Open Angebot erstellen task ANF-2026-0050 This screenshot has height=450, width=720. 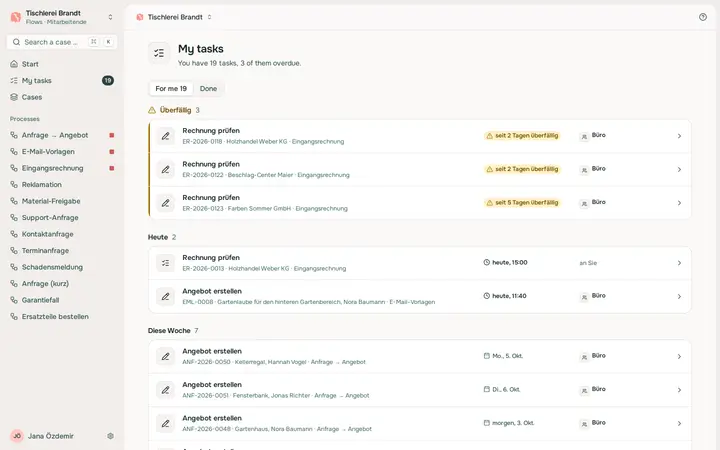pos(420,356)
